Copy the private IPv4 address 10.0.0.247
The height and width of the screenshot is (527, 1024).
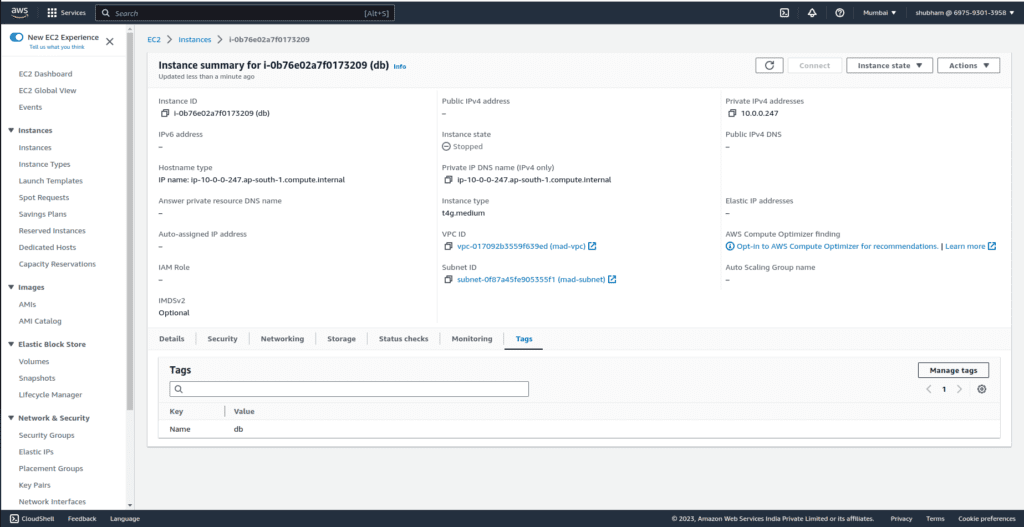coord(732,113)
